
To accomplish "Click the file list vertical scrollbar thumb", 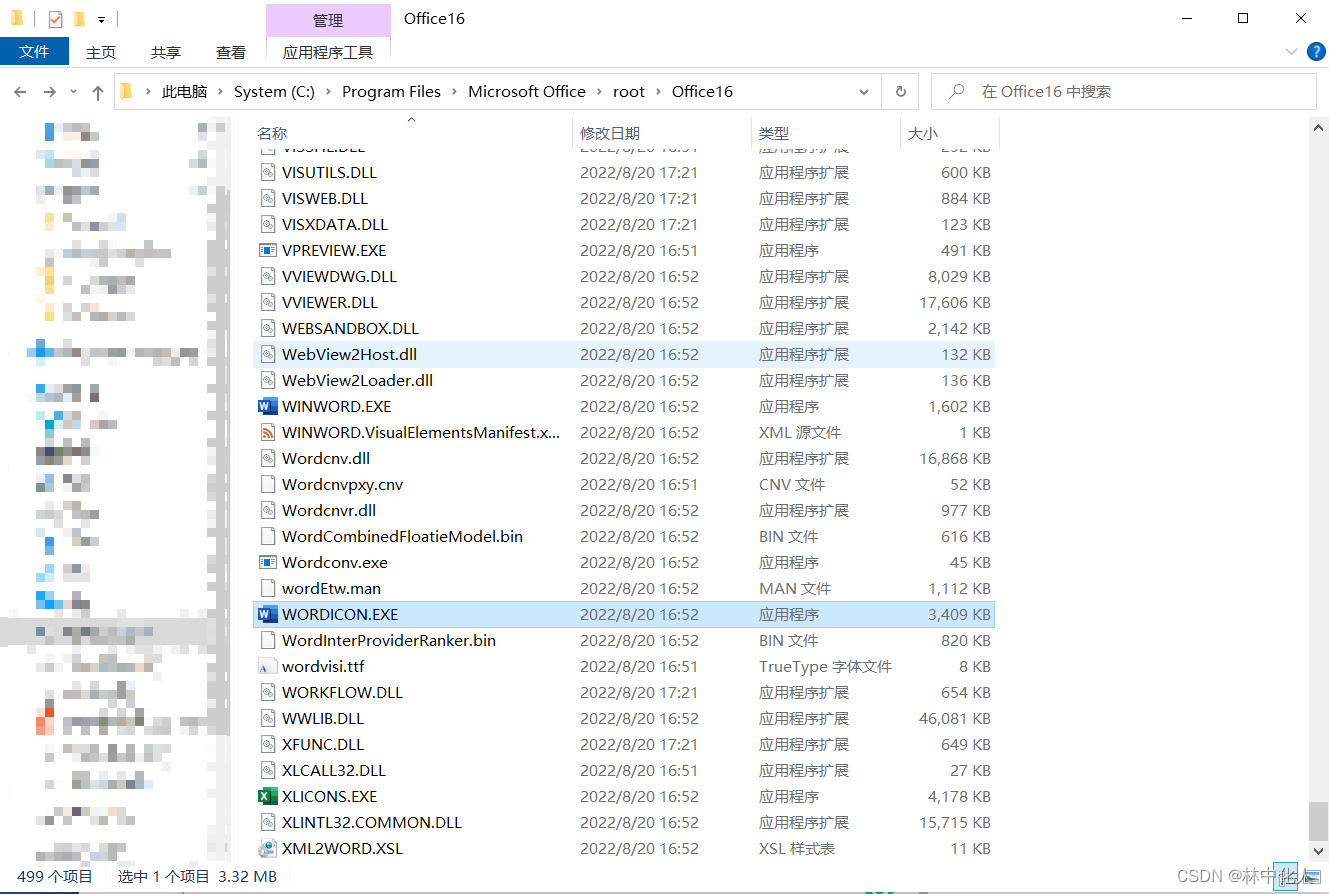I will click(1319, 821).
